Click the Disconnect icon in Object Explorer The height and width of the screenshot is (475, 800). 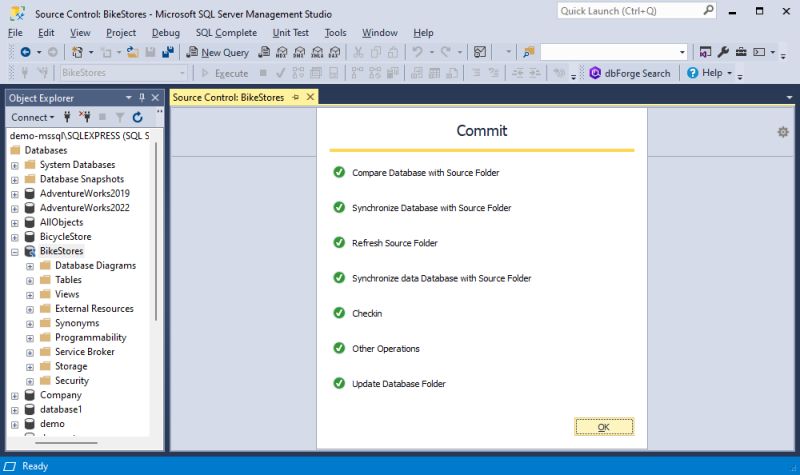tap(85, 117)
